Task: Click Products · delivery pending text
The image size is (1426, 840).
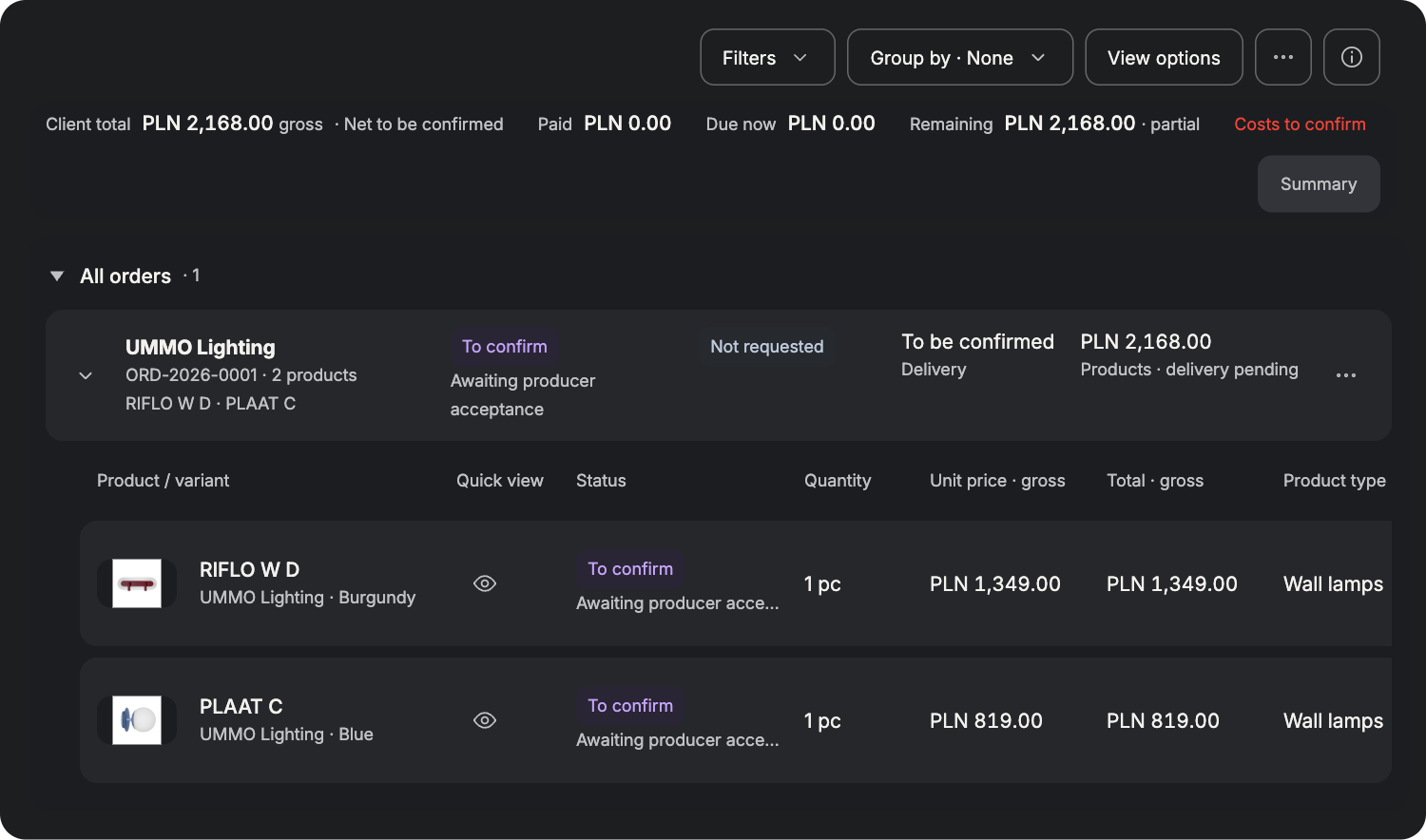Action: (x=1189, y=370)
